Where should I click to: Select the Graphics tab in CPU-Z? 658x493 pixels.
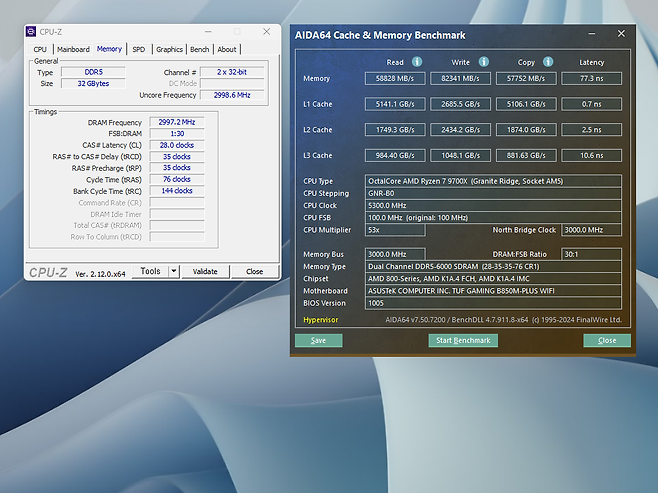169,49
